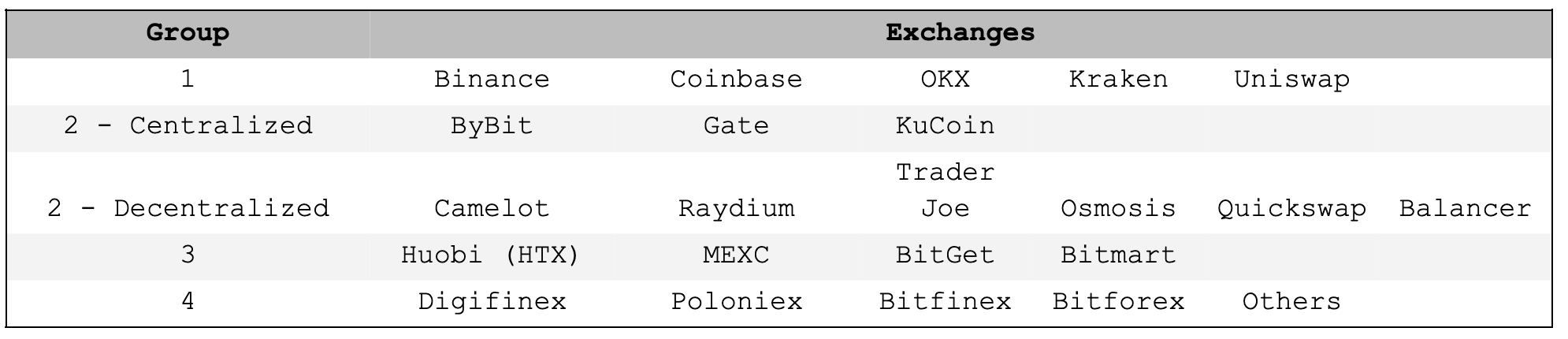Click the Poloniex cell
Viewport: 1568px width, 339px height.
pos(736,302)
